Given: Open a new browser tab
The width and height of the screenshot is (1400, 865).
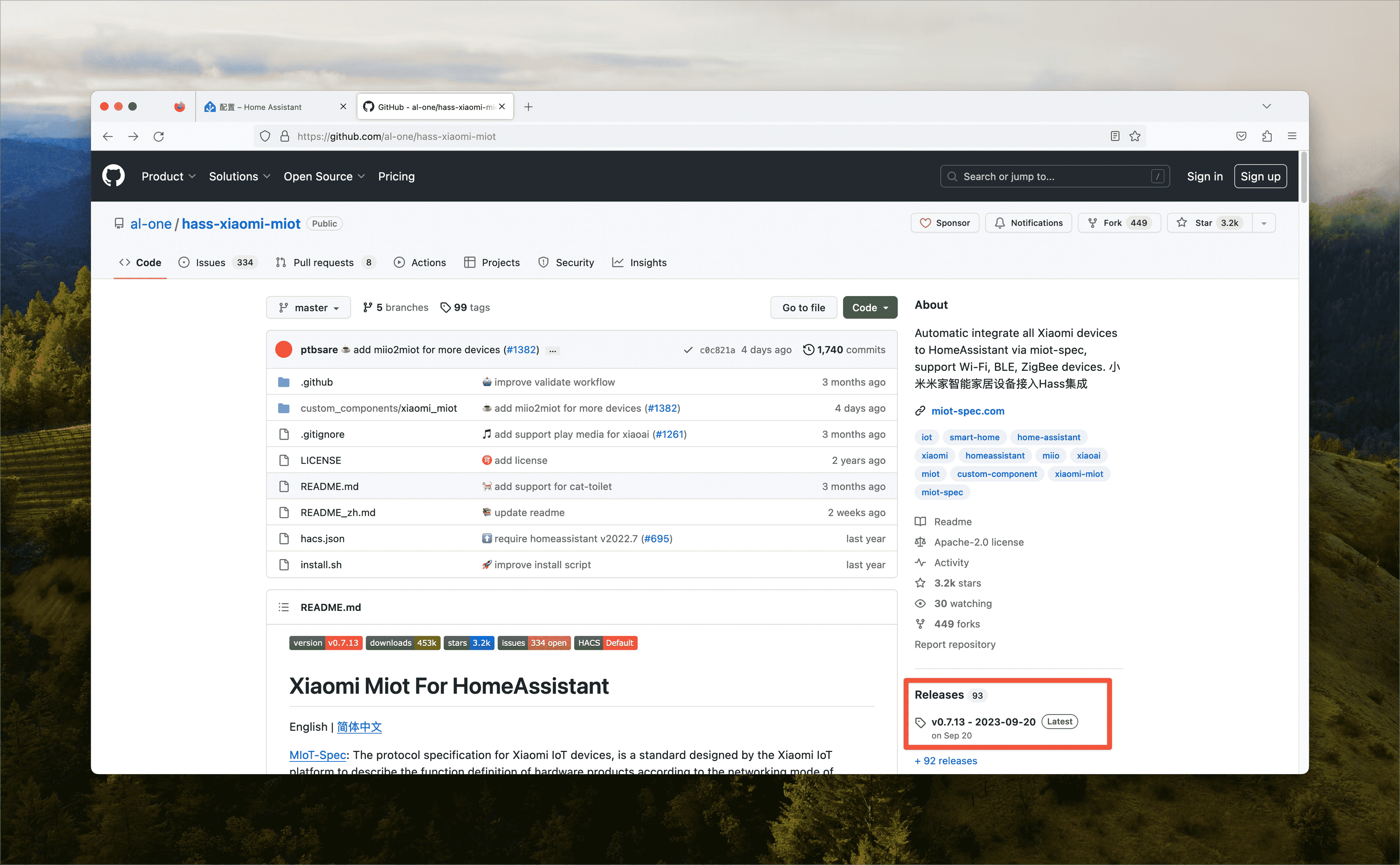Looking at the screenshot, I should (x=528, y=107).
